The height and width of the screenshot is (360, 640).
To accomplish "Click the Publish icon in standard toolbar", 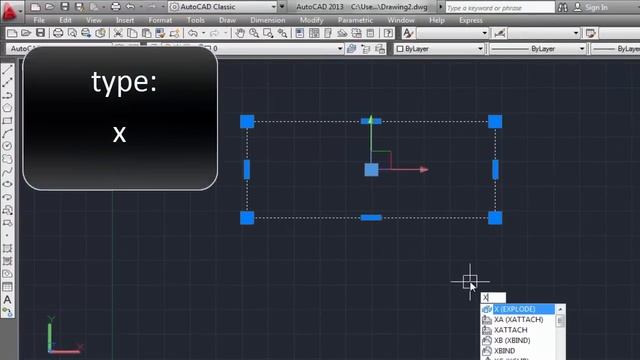I will 86,33.
